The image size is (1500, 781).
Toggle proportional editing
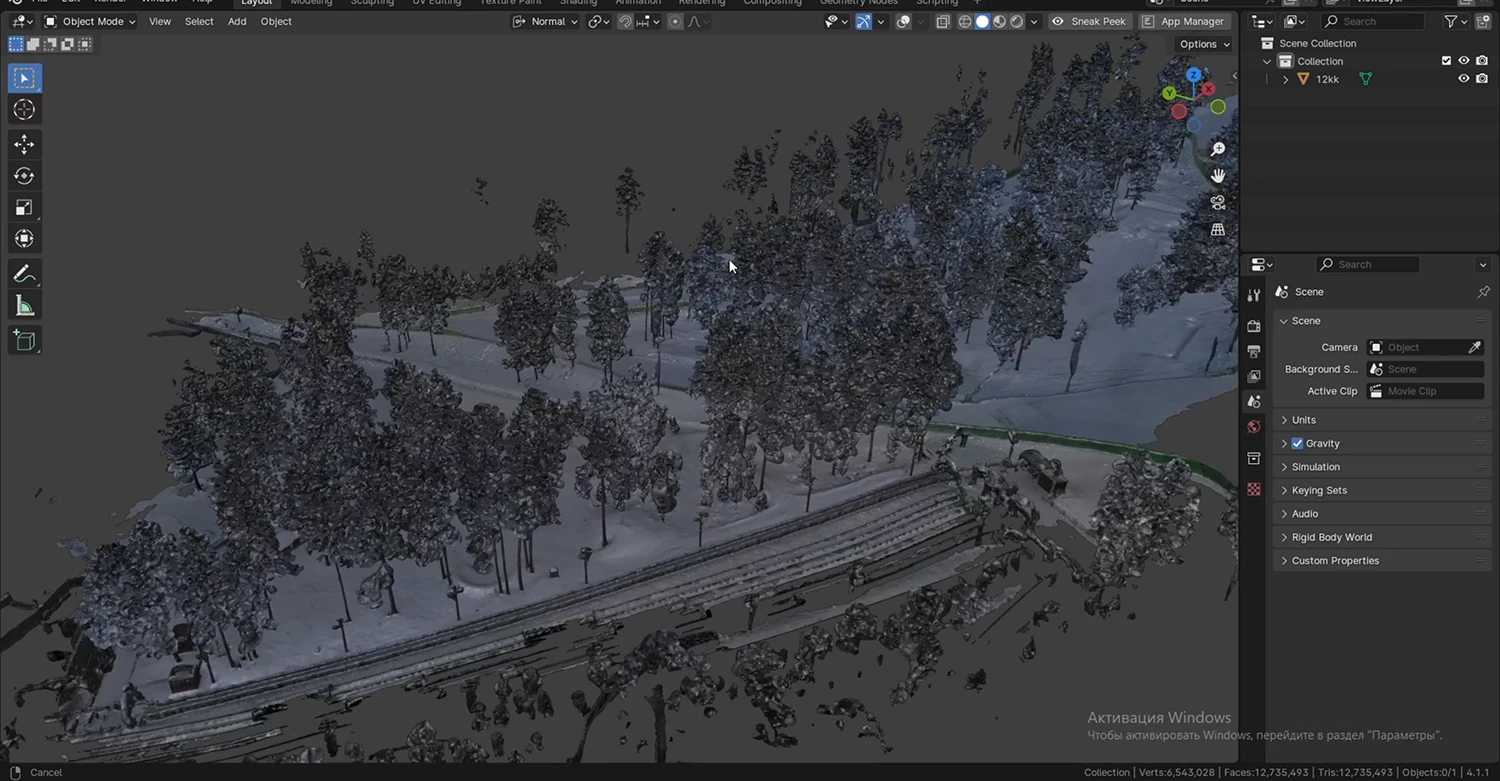point(676,21)
